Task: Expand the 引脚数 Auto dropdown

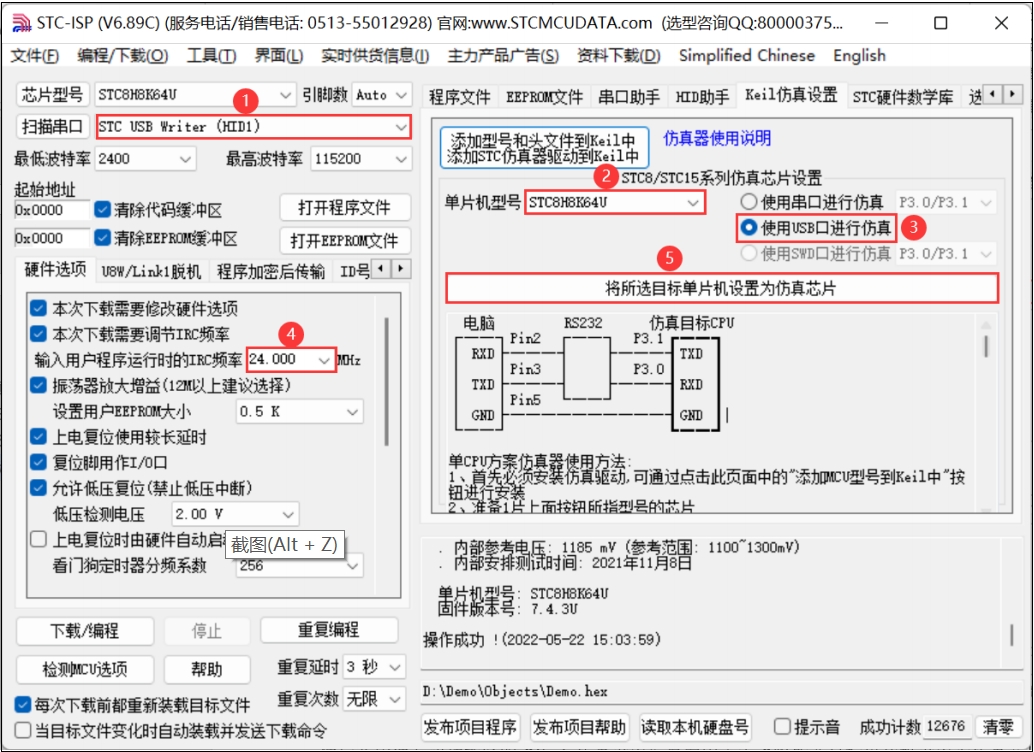Action: pos(401,95)
